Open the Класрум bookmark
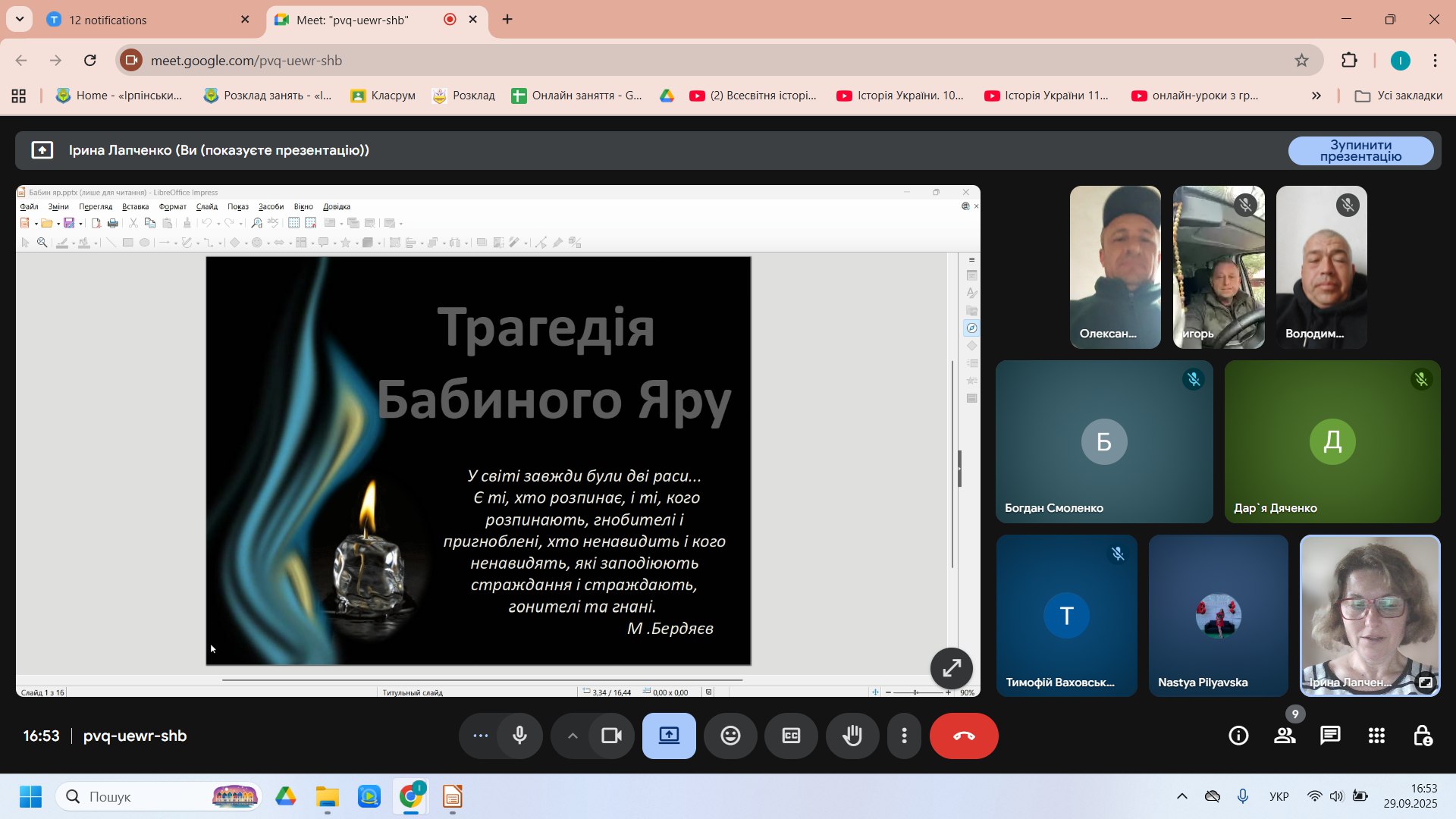The width and height of the screenshot is (1456, 819). (383, 96)
